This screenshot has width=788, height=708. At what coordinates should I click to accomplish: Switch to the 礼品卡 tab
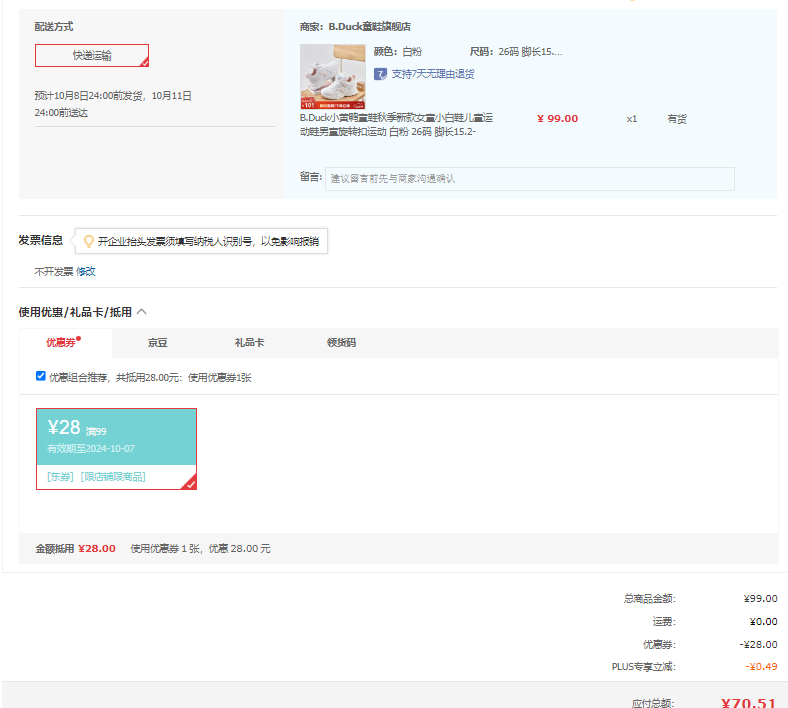(x=249, y=343)
